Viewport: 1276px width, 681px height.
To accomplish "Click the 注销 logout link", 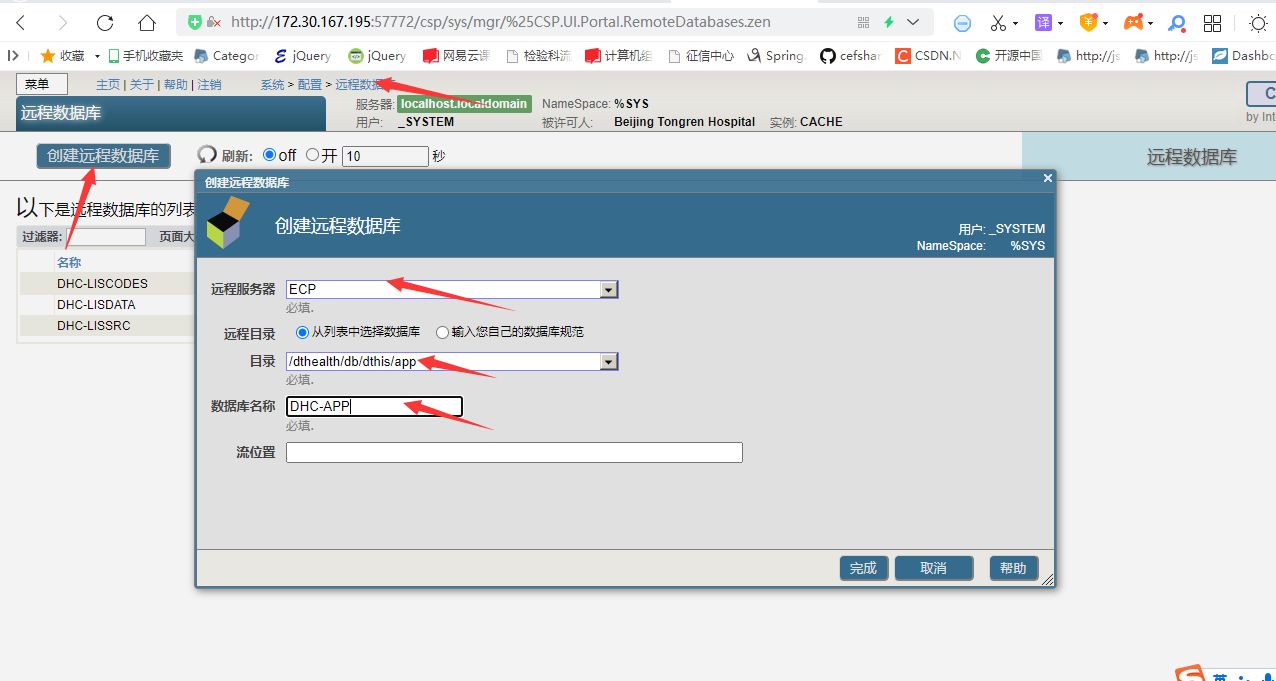I will click(x=209, y=85).
